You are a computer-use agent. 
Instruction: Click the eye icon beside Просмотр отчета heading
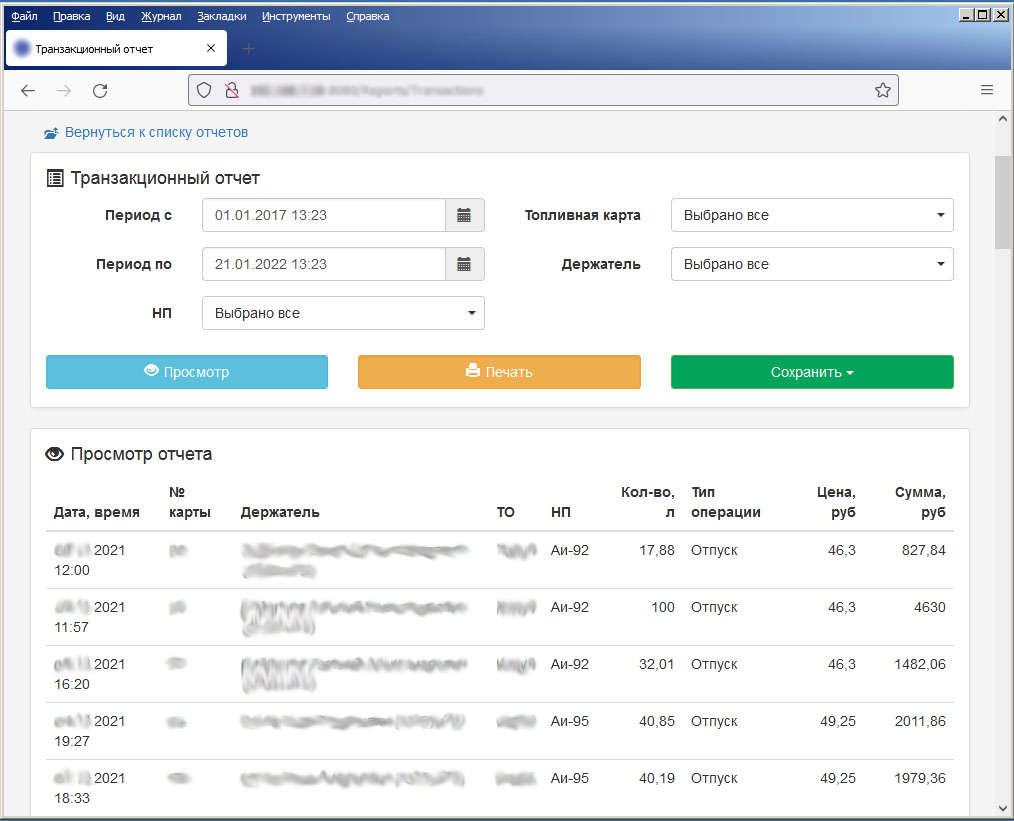(54, 454)
